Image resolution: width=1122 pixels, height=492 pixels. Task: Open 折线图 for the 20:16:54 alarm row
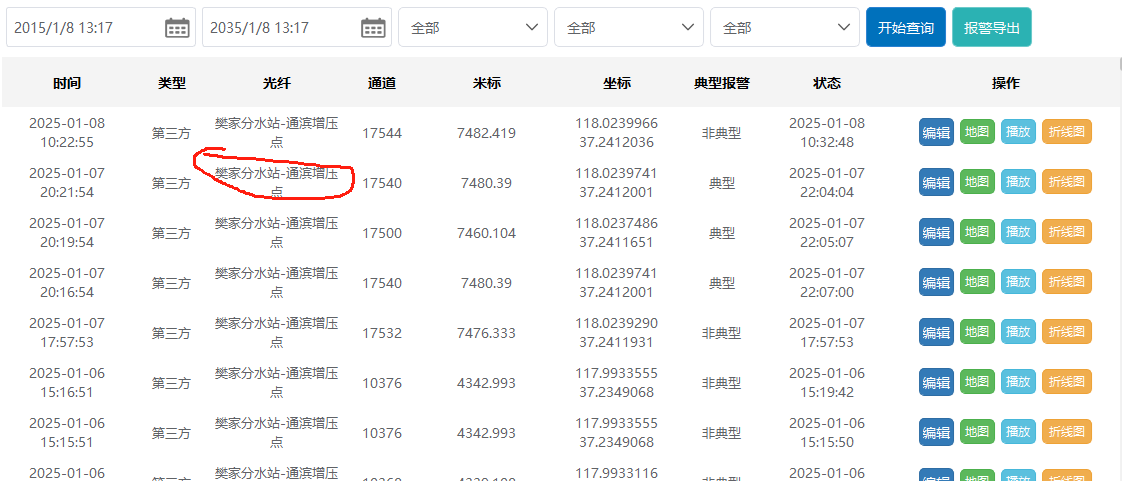1066,282
